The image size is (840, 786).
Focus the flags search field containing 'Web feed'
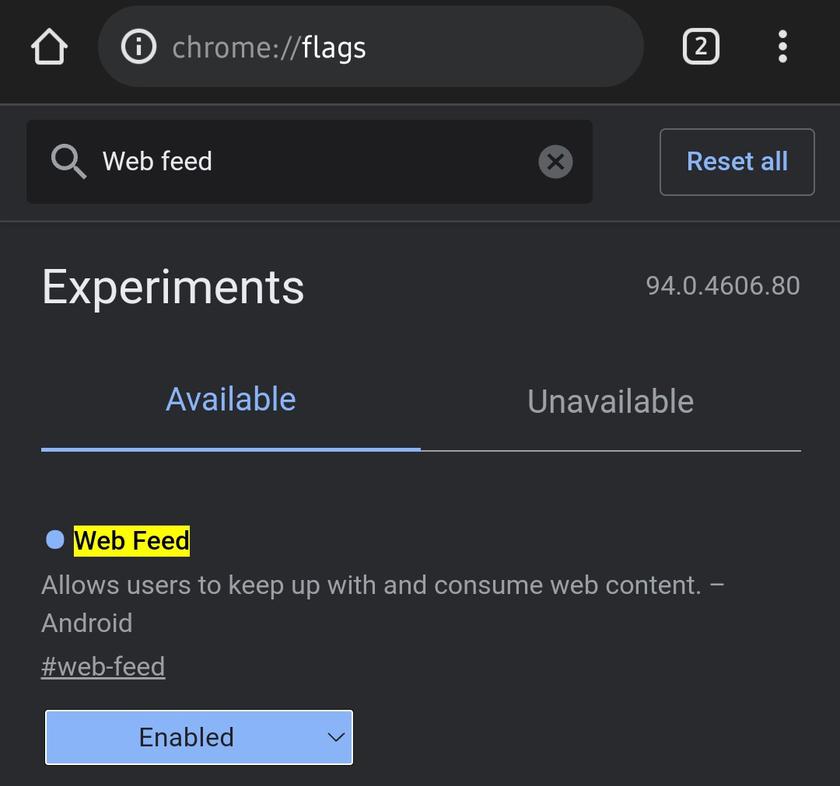click(x=310, y=162)
